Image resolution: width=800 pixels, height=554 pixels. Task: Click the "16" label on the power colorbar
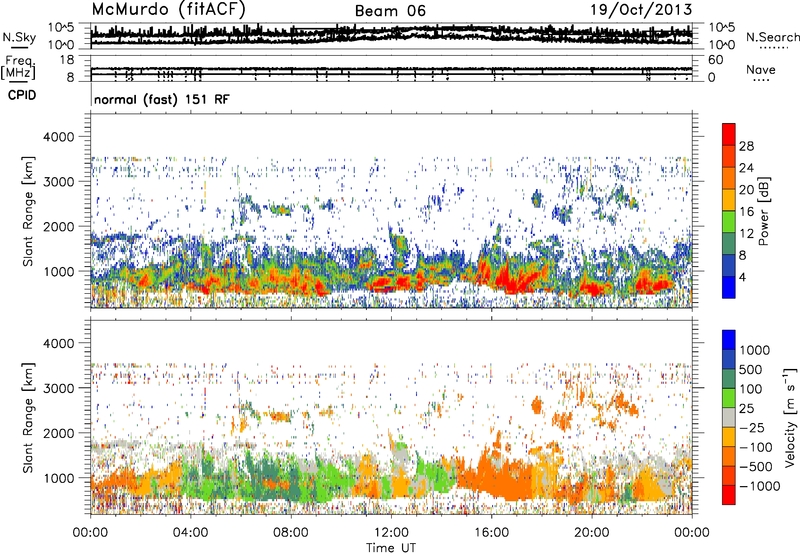point(746,212)
